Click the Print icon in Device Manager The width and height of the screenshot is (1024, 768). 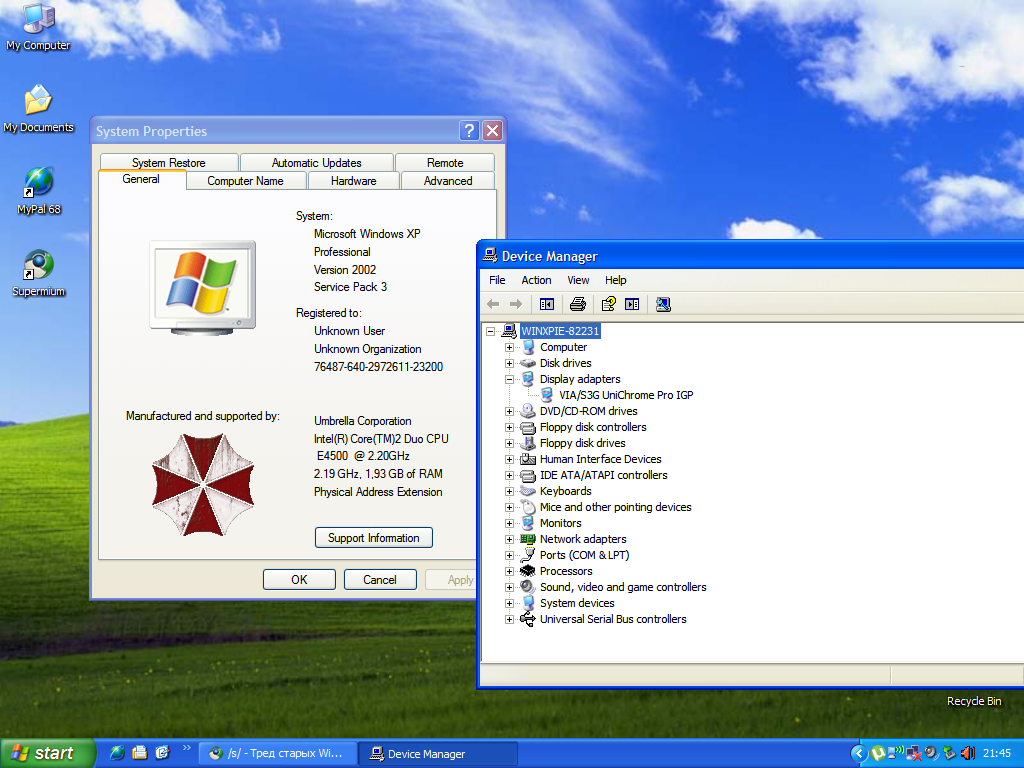pyautogui.click(x=577, y=304)
